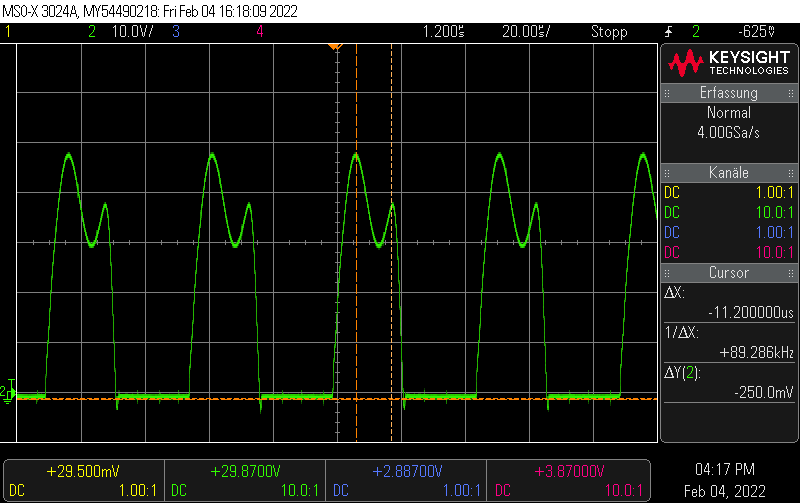Click the Keysight Technologies logo
The width and height of the screenshot is (800, 503).
[x=729, y=63]
